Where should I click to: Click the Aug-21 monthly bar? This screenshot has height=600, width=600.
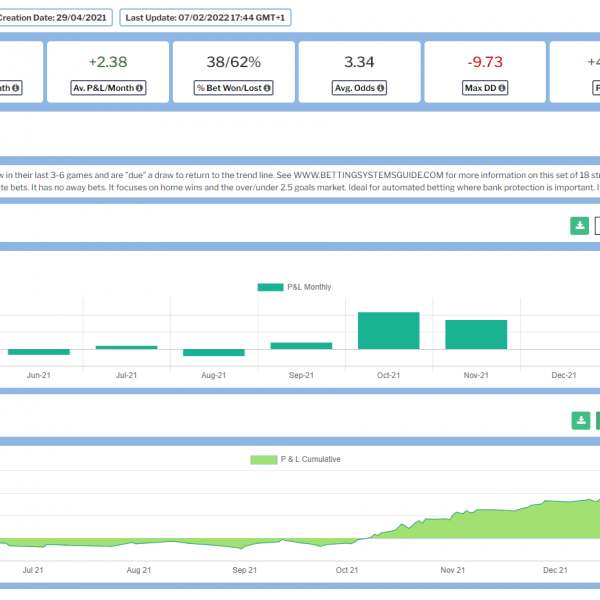[x=214, y=352]
